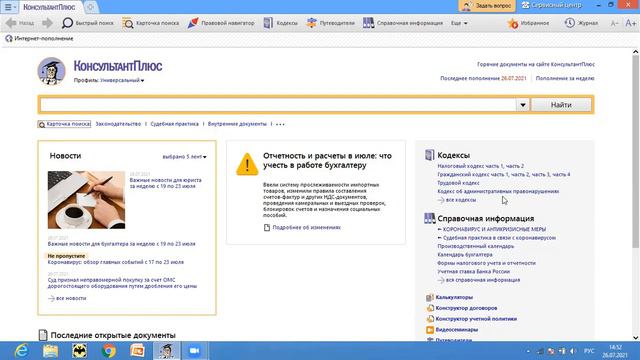Image resolution: width=640 pixels, height=360 pixels.
Task: Click the Задать вопрос button
Action: 487,6
